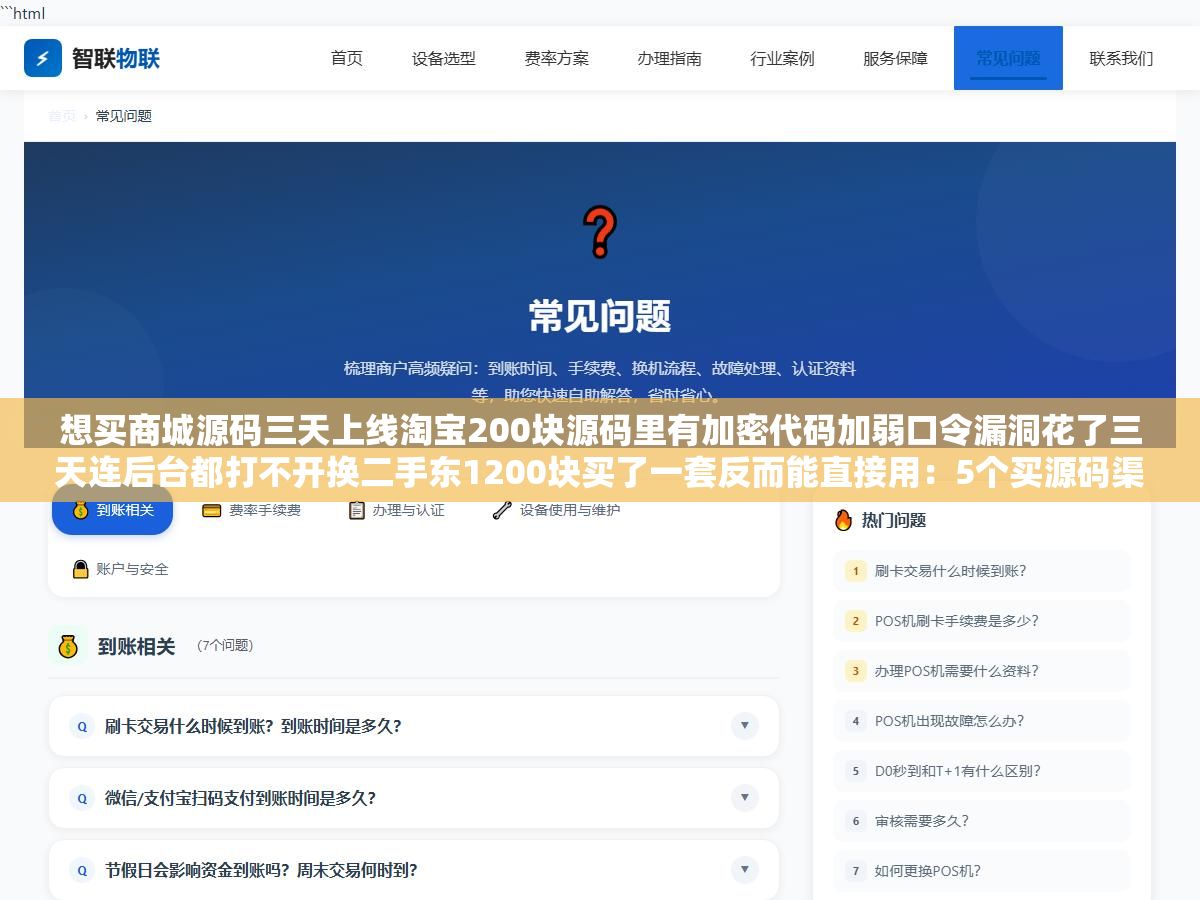The height and width of the screenshot is (900, 1200).
Task: Expand 刷卡交易什么时候到账 question arrow
Action: point(744,725)
